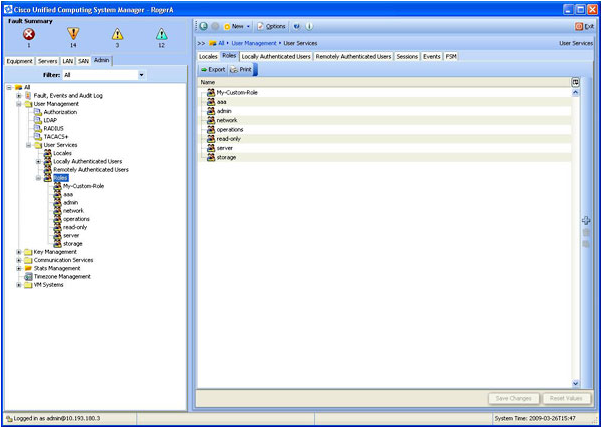Select Locales under User Services in tree
Viewport: 601px width, 427px height.
click(57, 153)
